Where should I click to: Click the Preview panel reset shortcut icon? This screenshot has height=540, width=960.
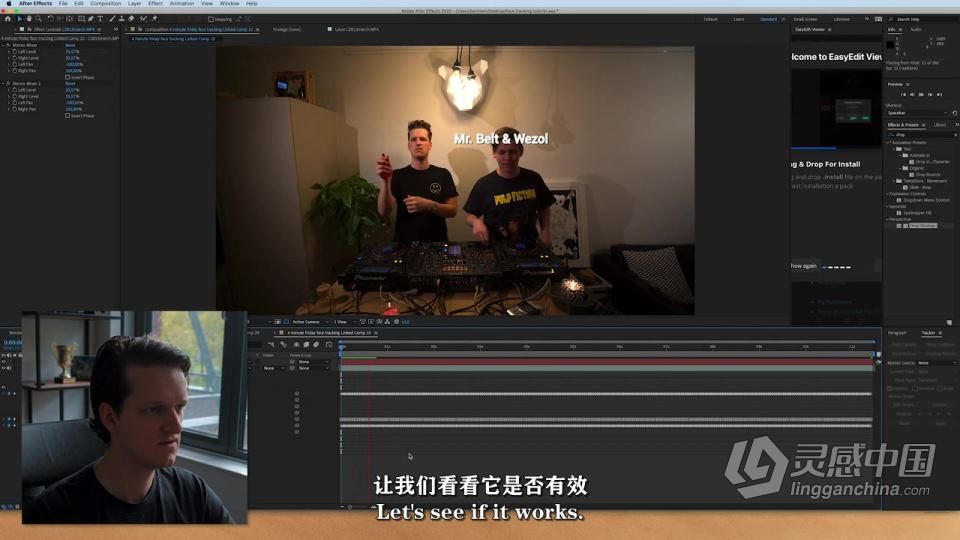954,113
